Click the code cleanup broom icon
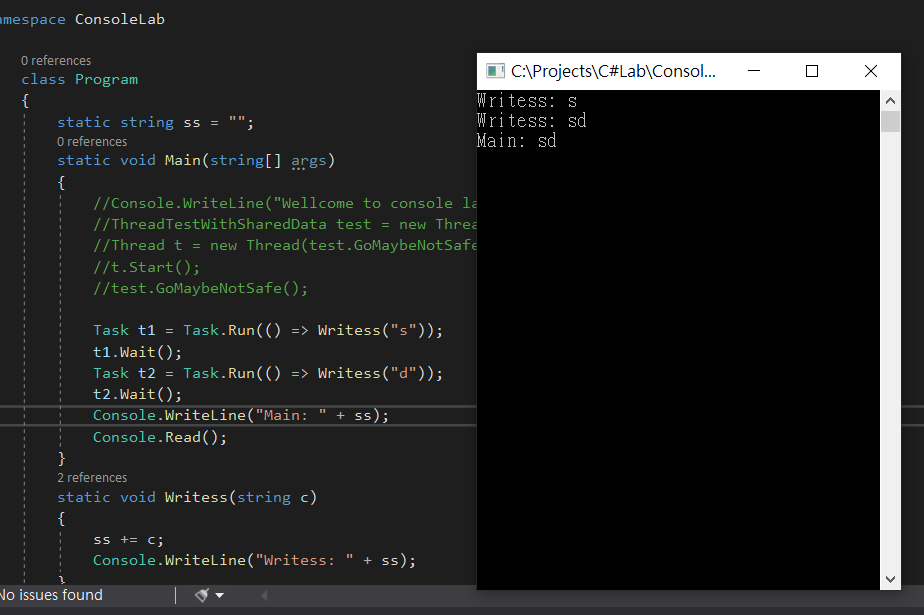Viewport: 924px width, 615px height. click(202, 596)
